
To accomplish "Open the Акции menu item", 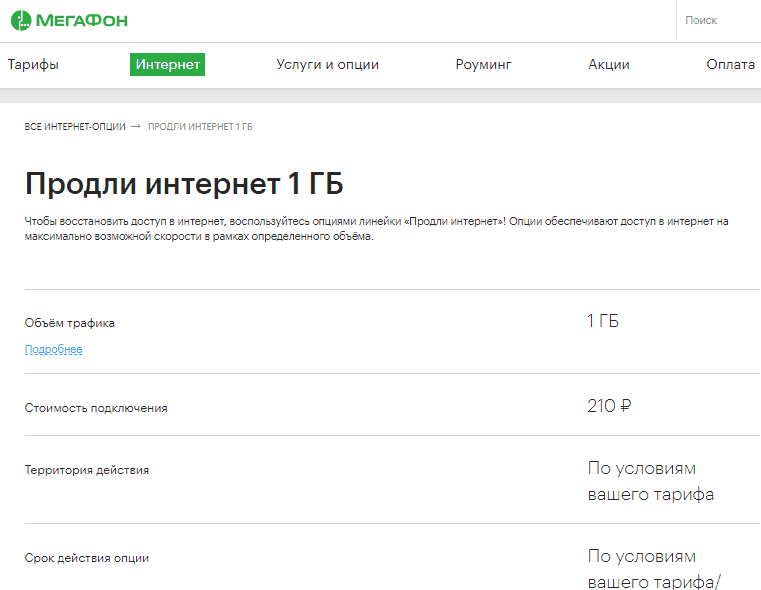I will [609, 65].
